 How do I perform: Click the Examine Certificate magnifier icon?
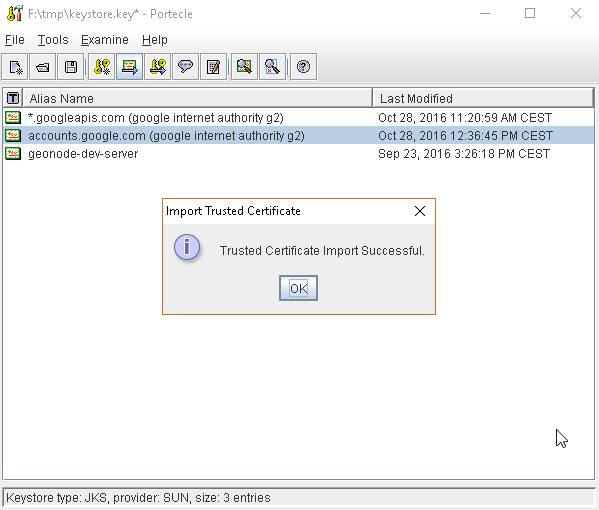tap(244, 67)
